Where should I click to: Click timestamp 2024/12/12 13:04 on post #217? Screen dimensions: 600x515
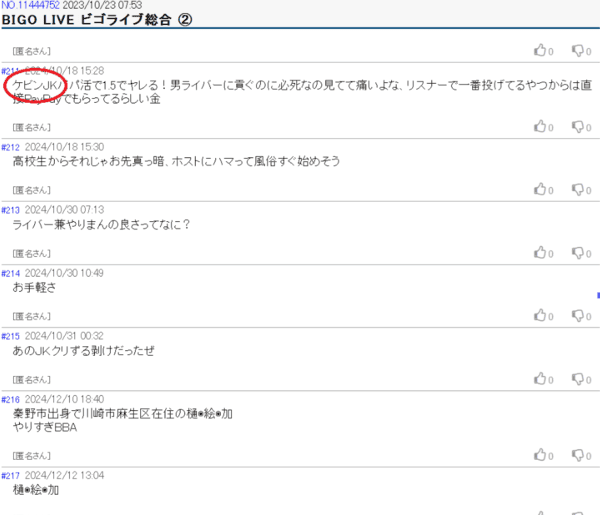pyautogui.click(x=64, y=475)
